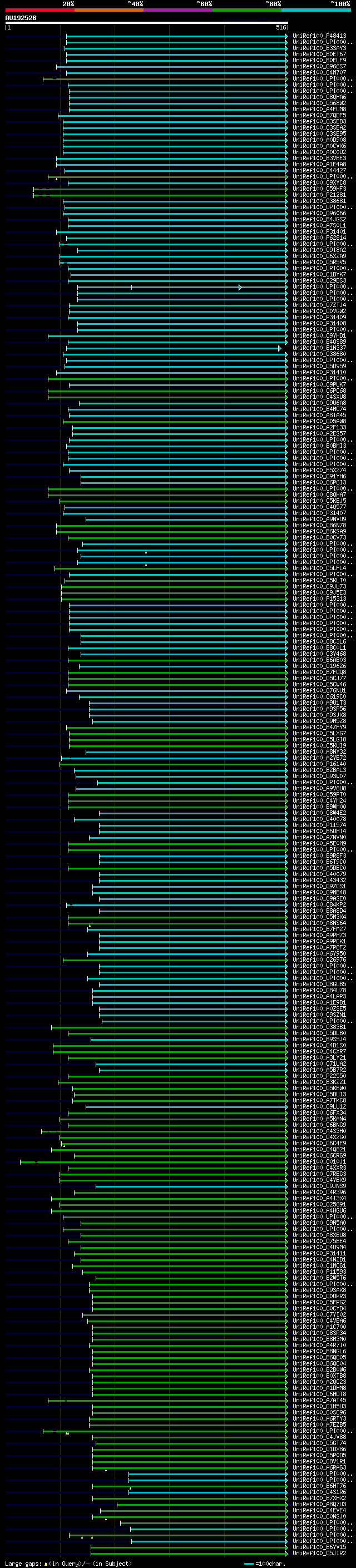Select label UniRef100_Q9YHD1

click(x=319, y=336)
